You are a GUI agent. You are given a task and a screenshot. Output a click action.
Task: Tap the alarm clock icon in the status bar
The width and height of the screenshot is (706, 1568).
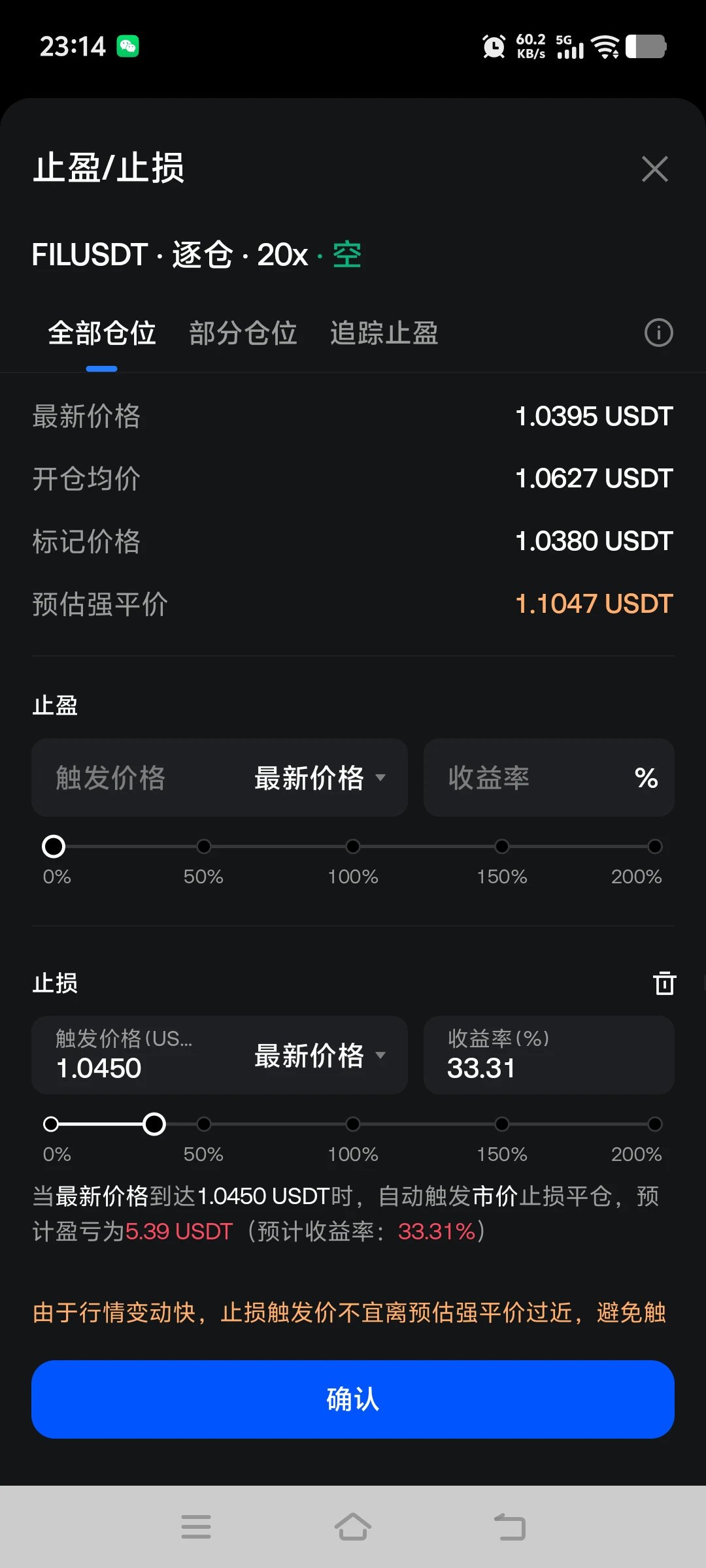pos(494,46)
